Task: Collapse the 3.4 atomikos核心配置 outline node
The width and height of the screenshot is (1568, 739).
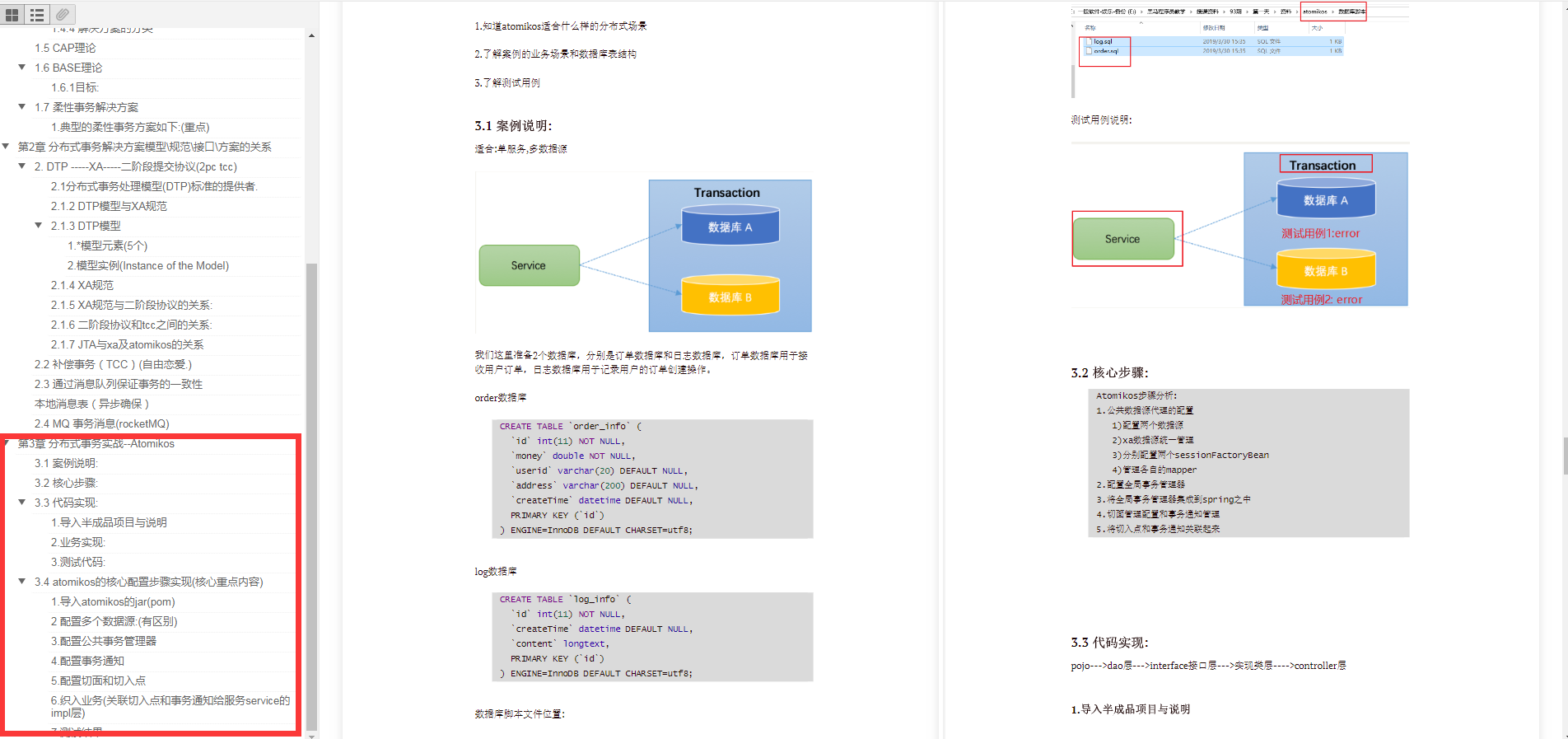Action: point(22,581)
